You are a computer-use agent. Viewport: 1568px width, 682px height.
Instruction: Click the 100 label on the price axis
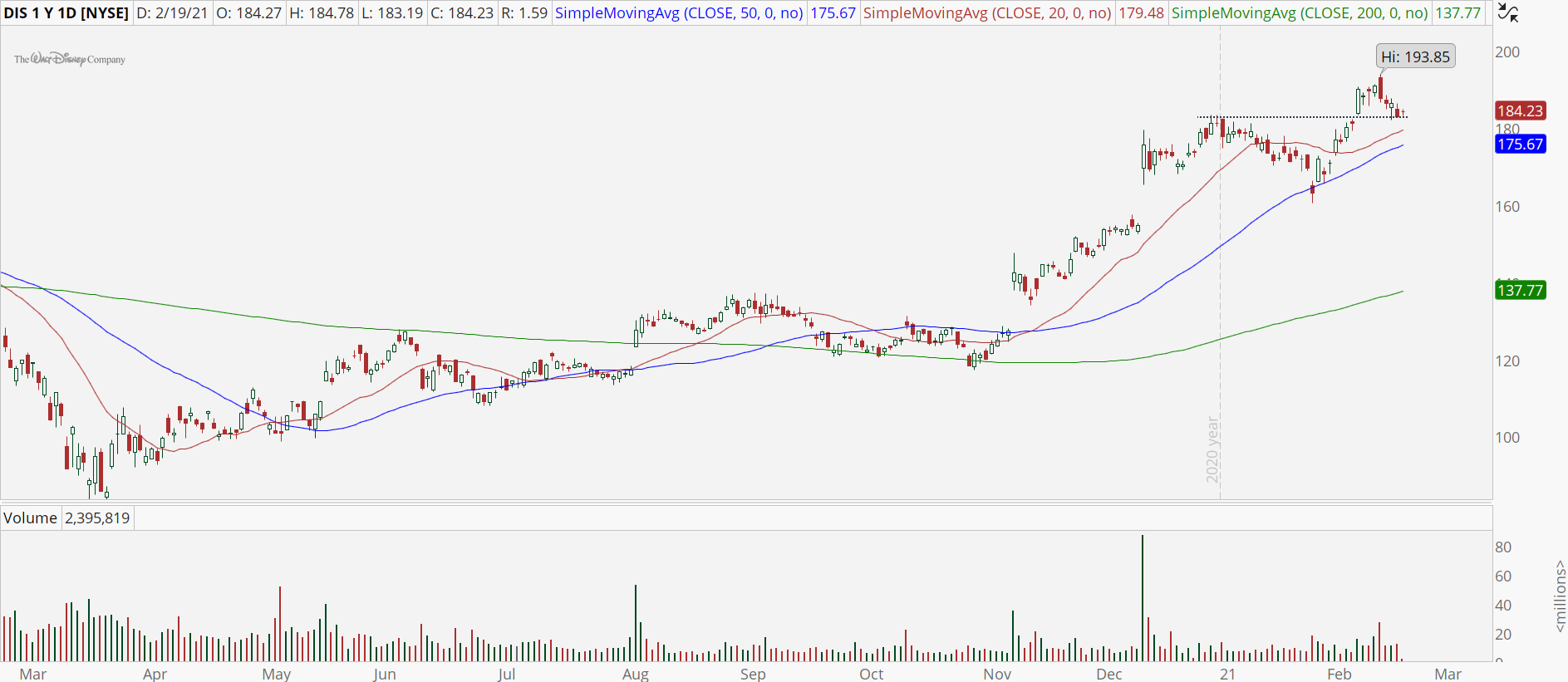(1507, 438)
